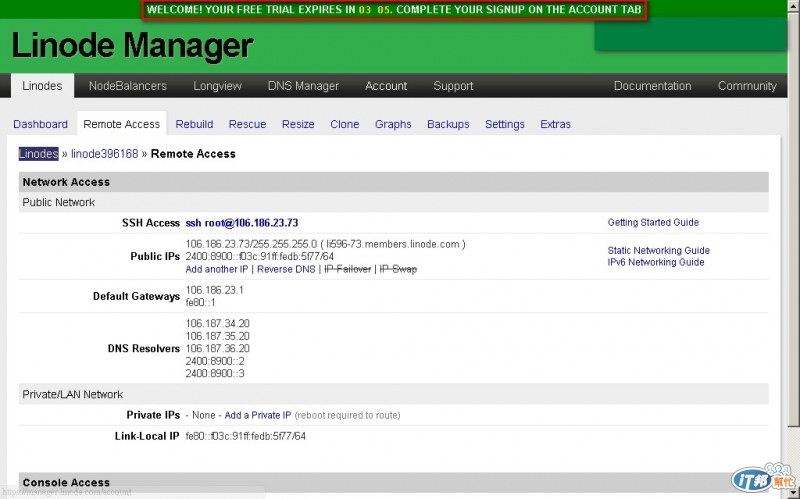Open Reverse DNS link
Viewport: 800px width, 499px height.
[x=286, y=269]
